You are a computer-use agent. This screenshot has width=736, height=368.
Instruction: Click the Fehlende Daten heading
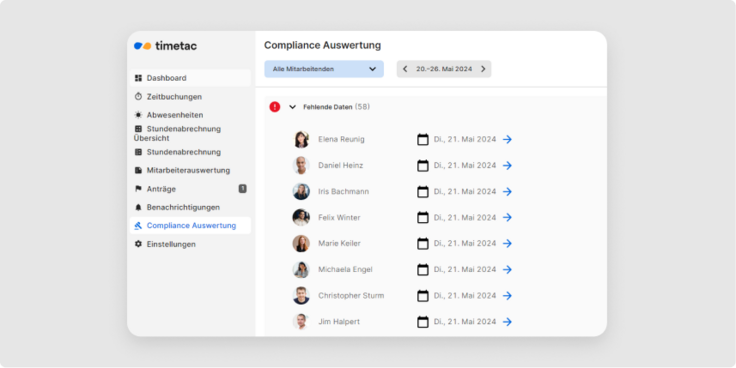(328, 107)
